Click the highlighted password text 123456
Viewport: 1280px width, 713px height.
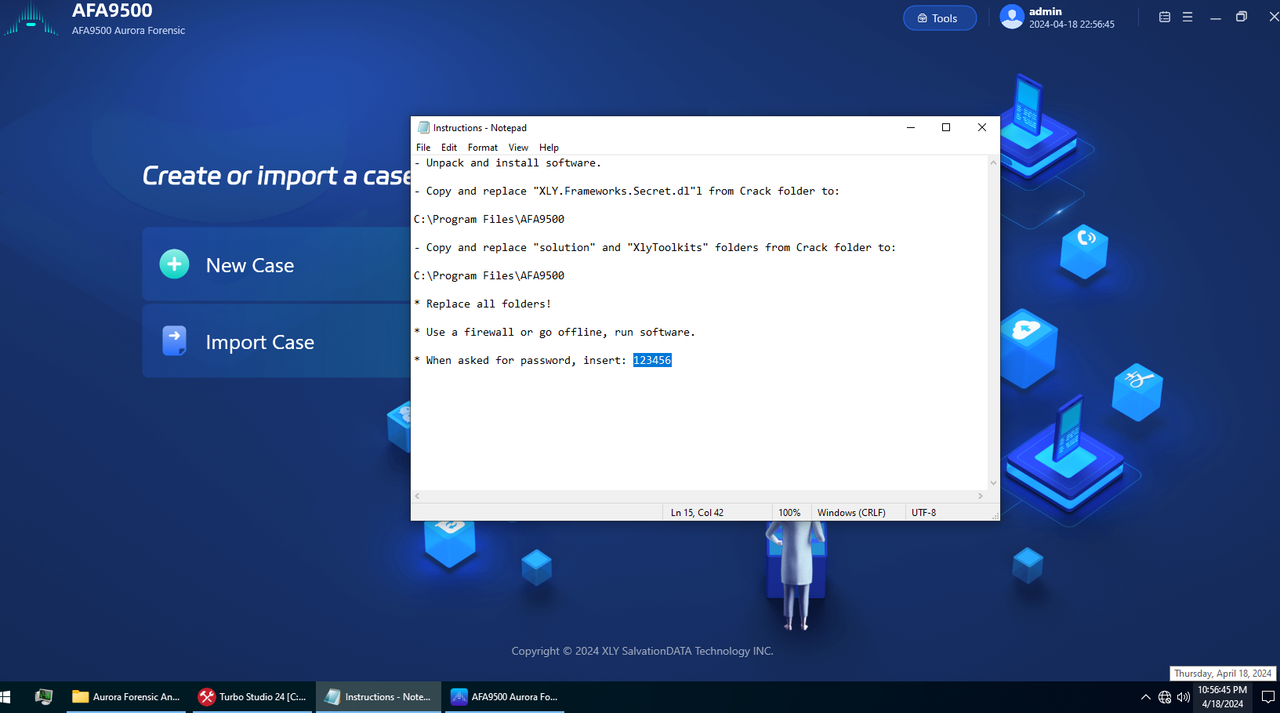pyautogui.click(x=652, y=360)
